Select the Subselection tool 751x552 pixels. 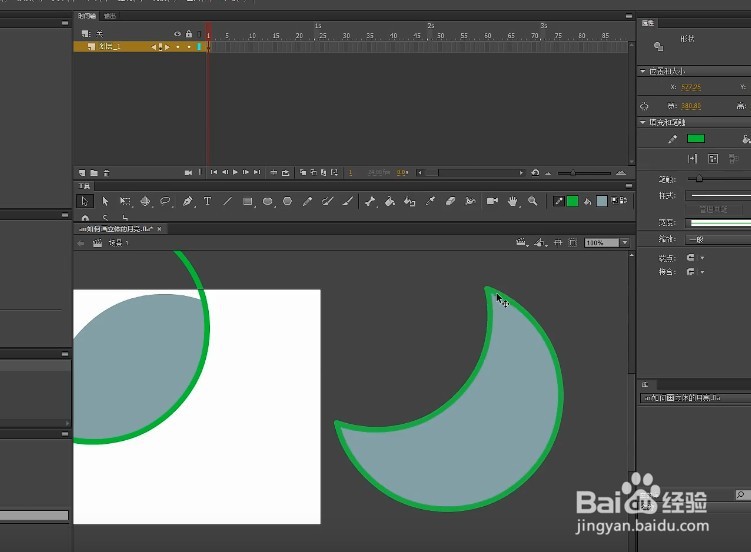105,201
